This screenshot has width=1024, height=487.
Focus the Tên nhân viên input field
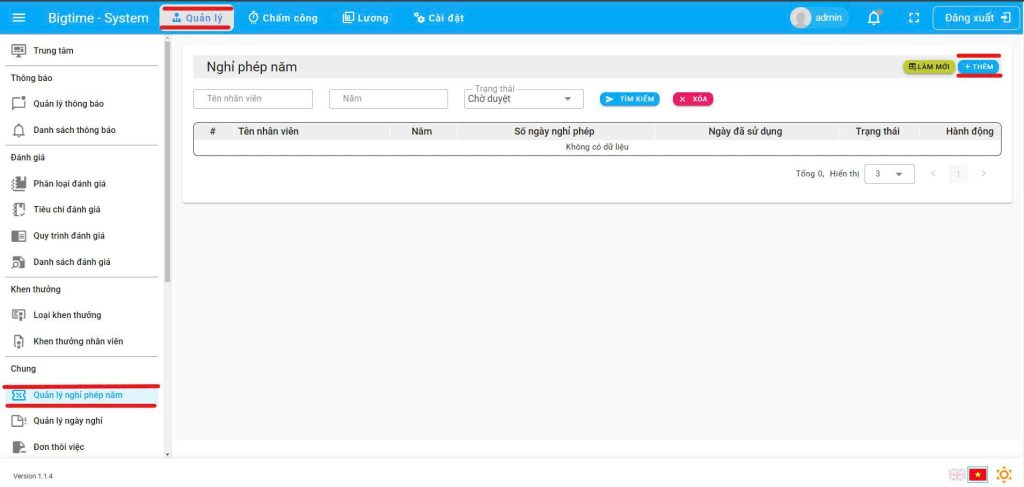click(x=252, y=99)
